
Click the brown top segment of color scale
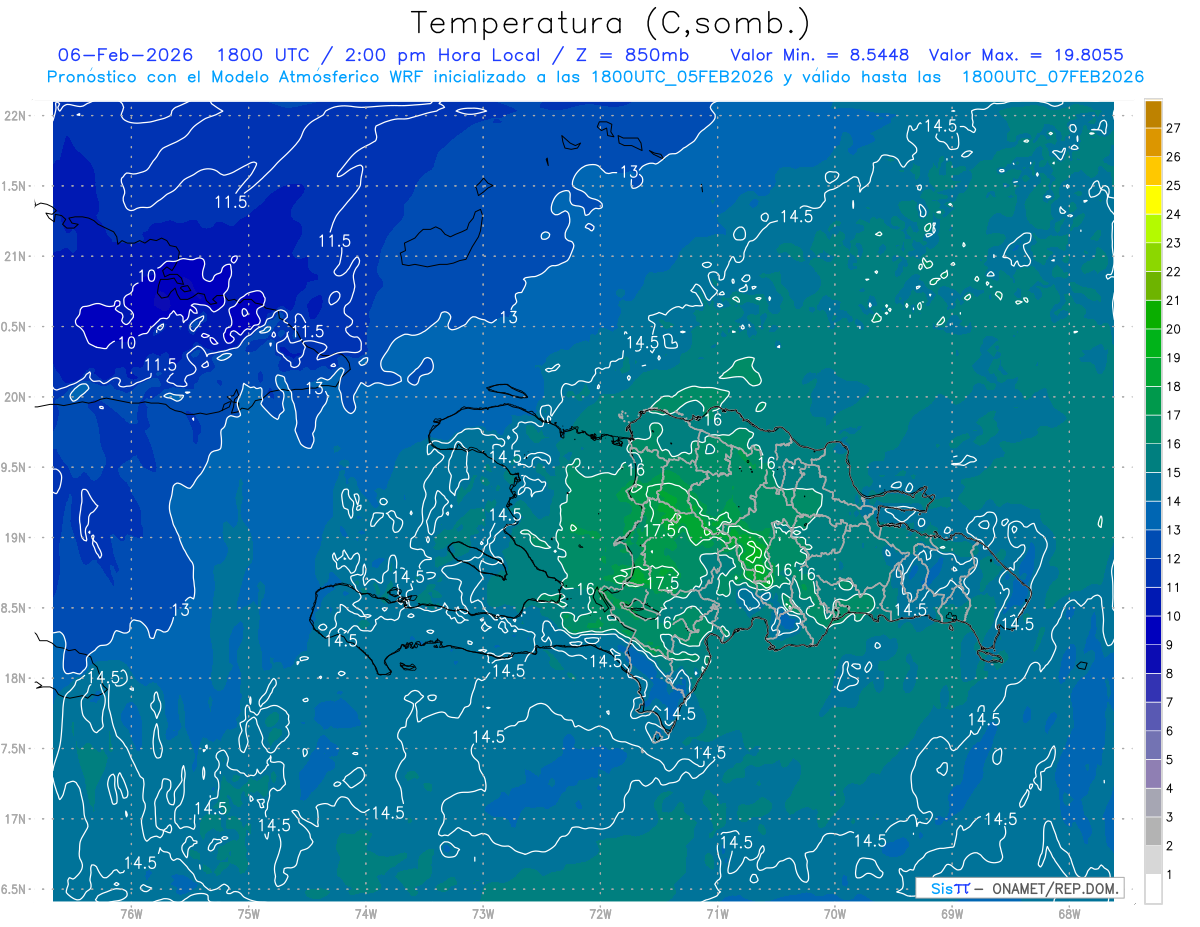click(1153, 114)
